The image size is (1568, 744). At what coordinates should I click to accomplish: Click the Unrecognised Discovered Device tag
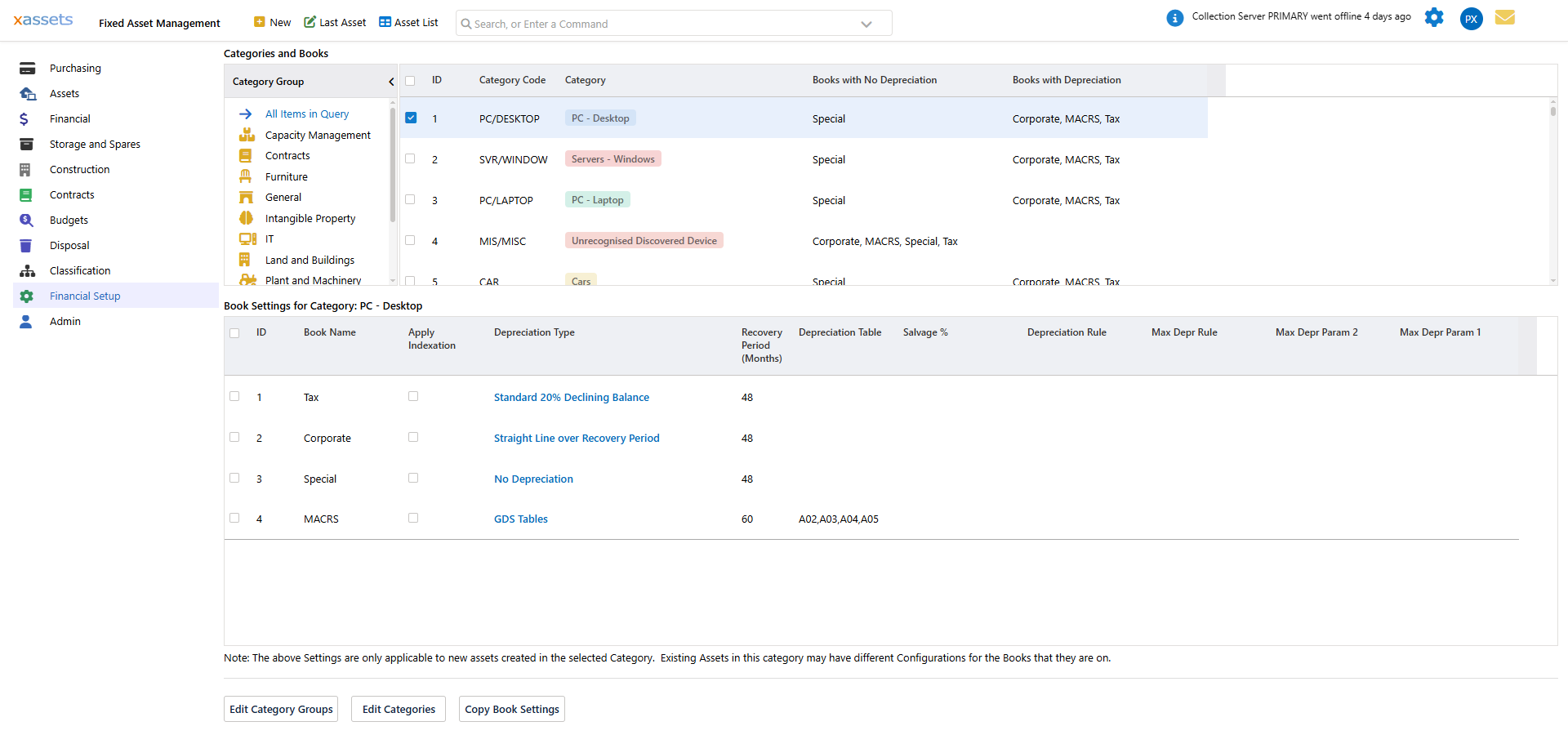(x=644, y=241)
